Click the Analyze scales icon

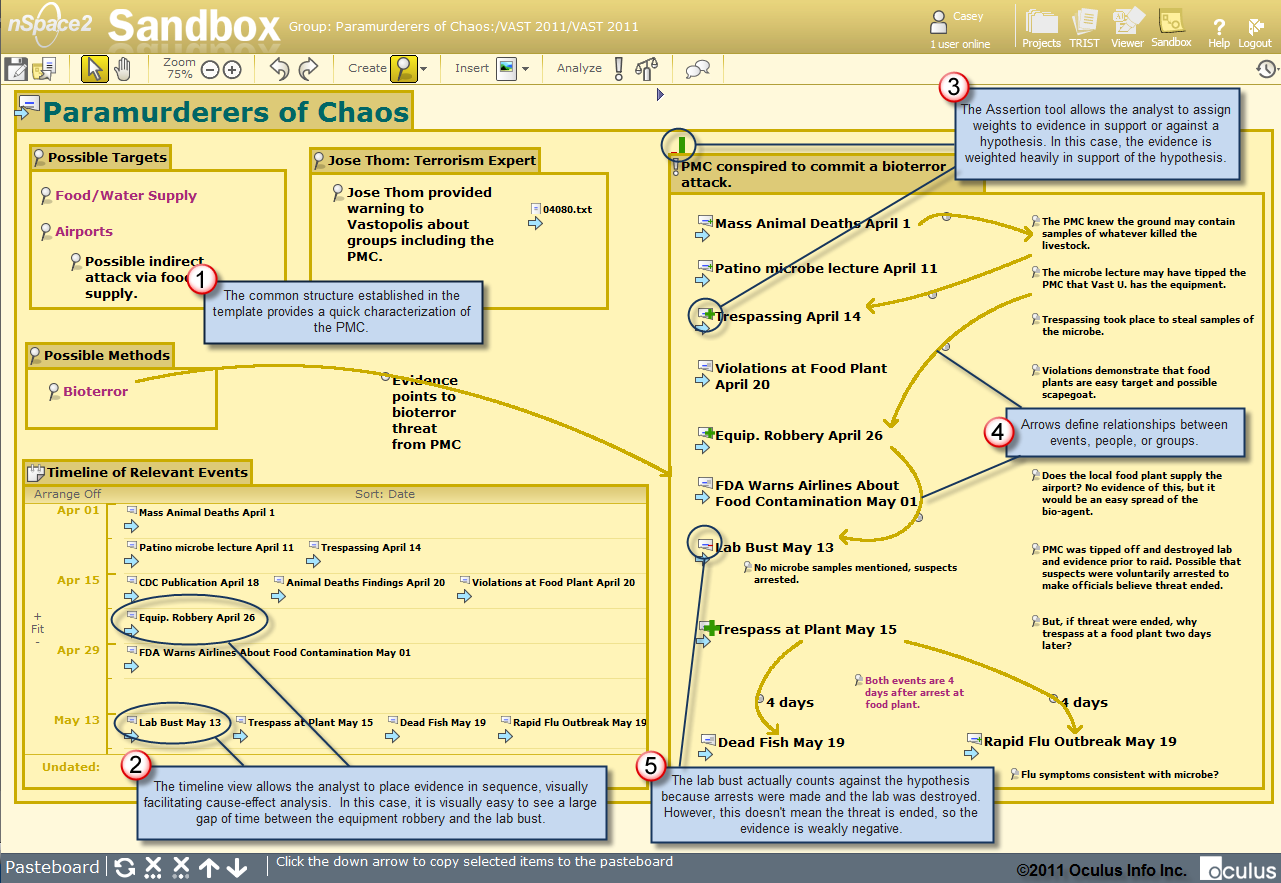pyautogui.click(x=647, y=69)
